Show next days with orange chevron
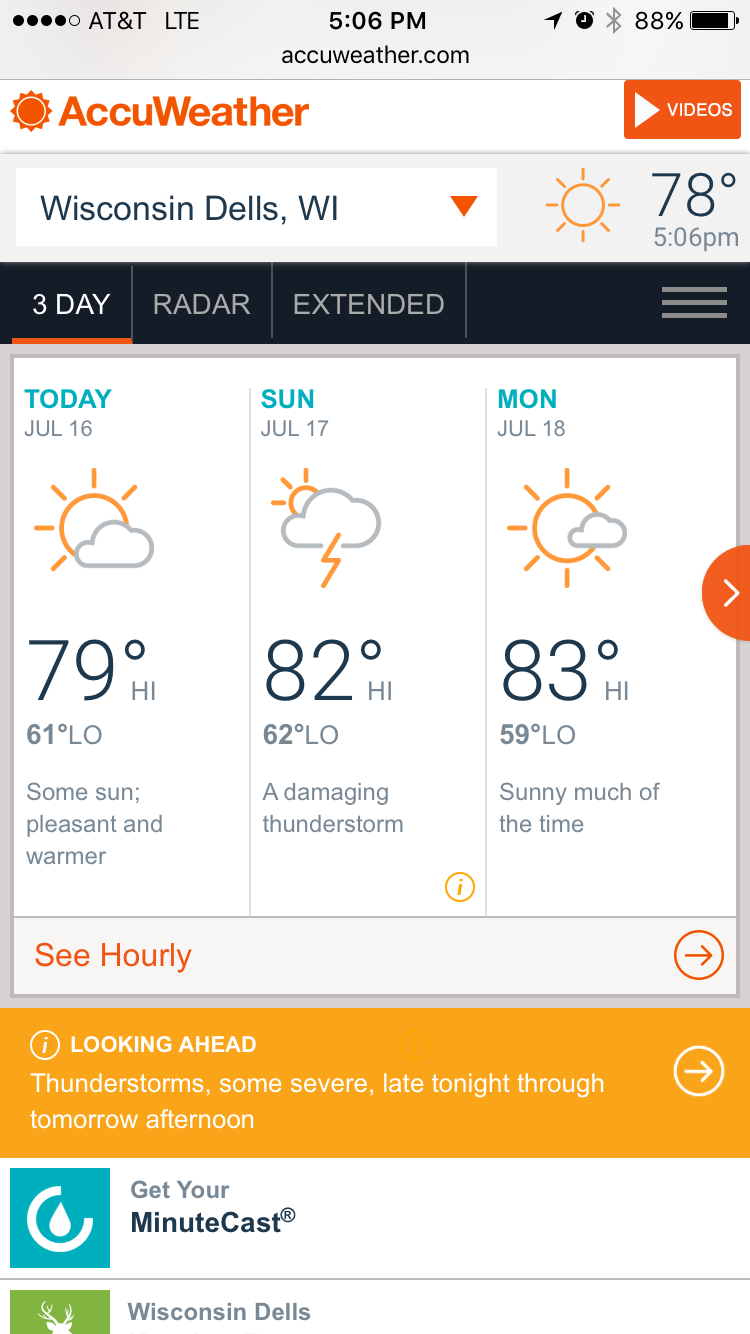The width and height of the screenshot is (750, 1334). coord(729,593)
